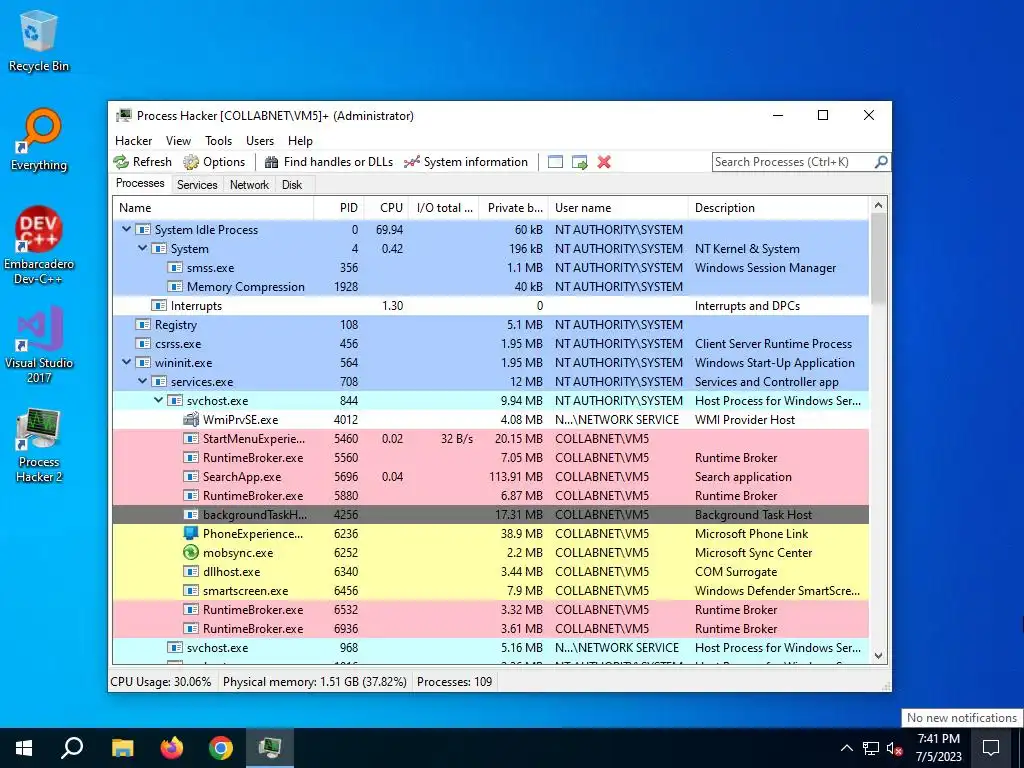This screenshot has height=768, width=1024.
Task: Click the WmiPrvSE.exe process icon
Action: tap(191, 419)
